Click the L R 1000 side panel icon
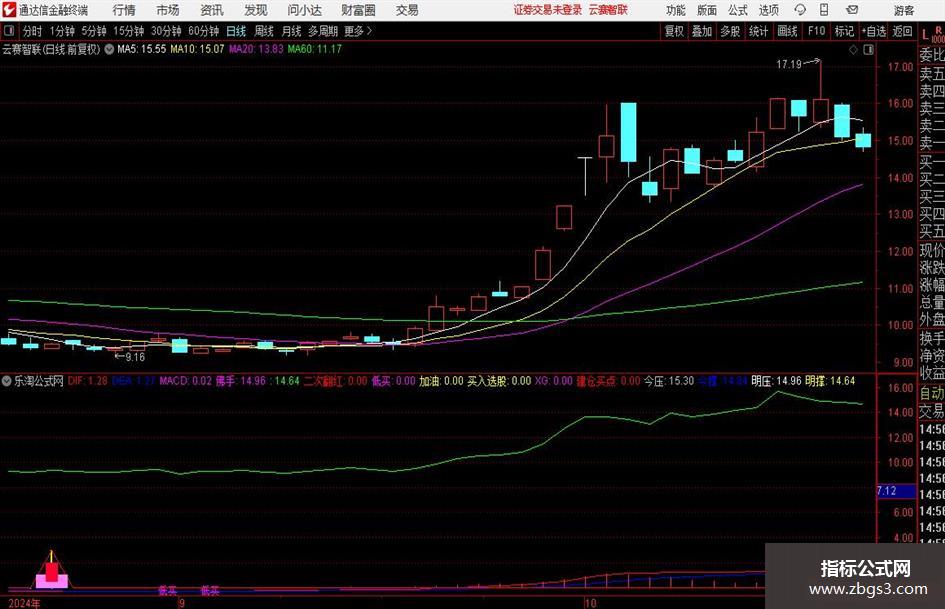This screenshot has height=609, width=945. coord(933,34)
